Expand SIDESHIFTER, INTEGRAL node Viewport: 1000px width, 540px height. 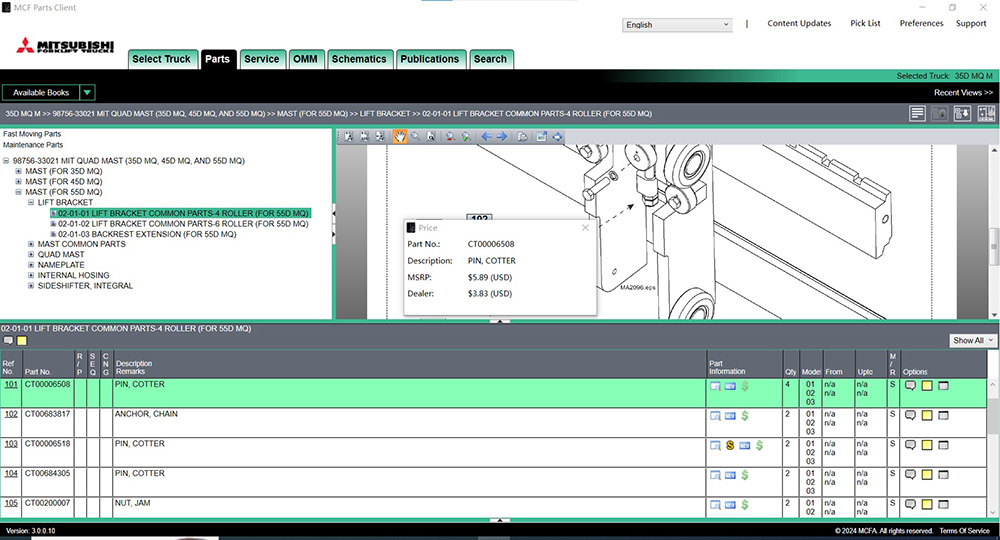31,286
